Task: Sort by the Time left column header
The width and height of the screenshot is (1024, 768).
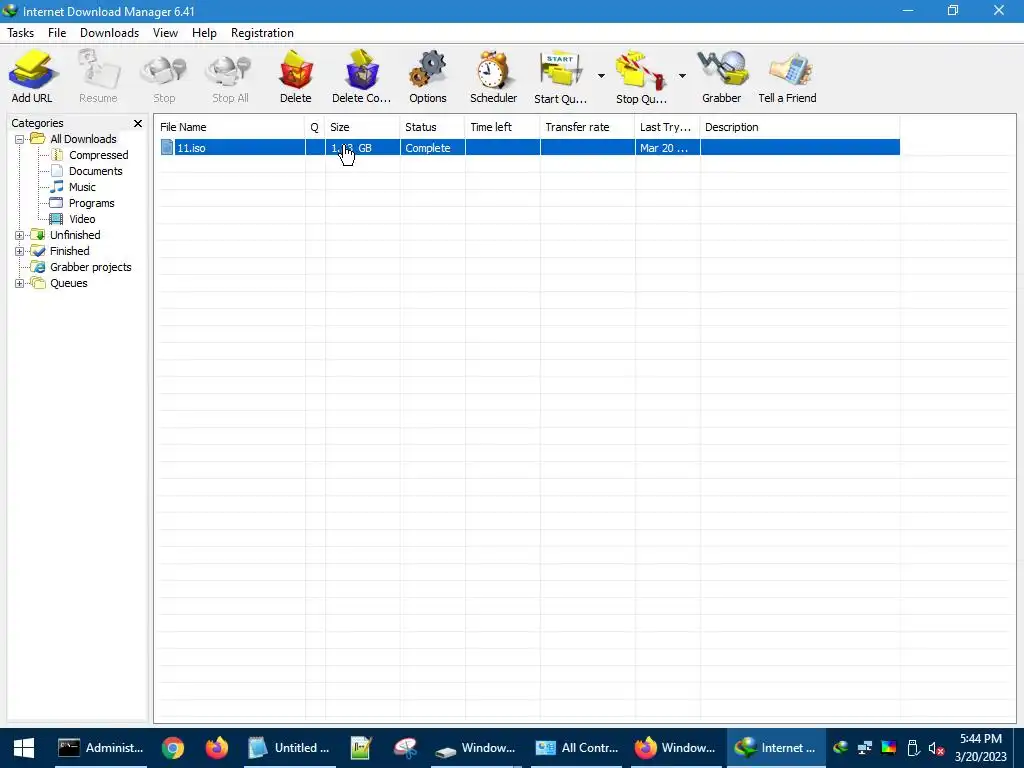Action: pos(503,127)
